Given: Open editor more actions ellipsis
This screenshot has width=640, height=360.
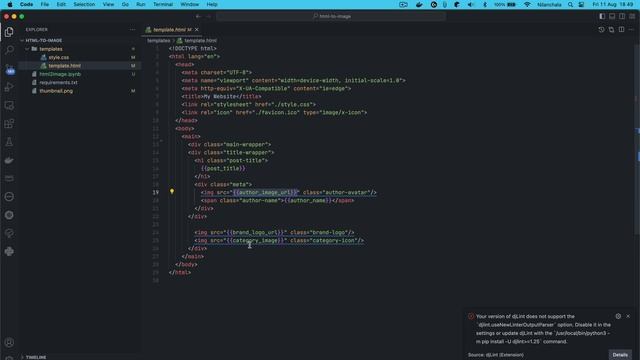Looking at the screenshot, I should tap(631, 29).
